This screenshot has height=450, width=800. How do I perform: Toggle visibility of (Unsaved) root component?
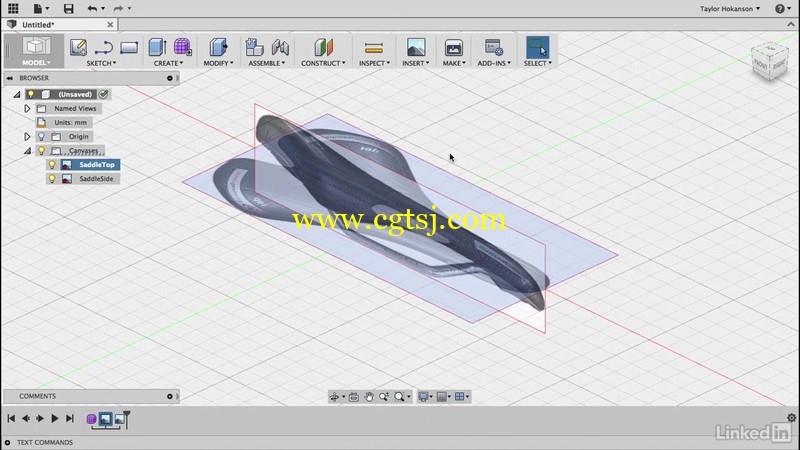click(31, 94)
